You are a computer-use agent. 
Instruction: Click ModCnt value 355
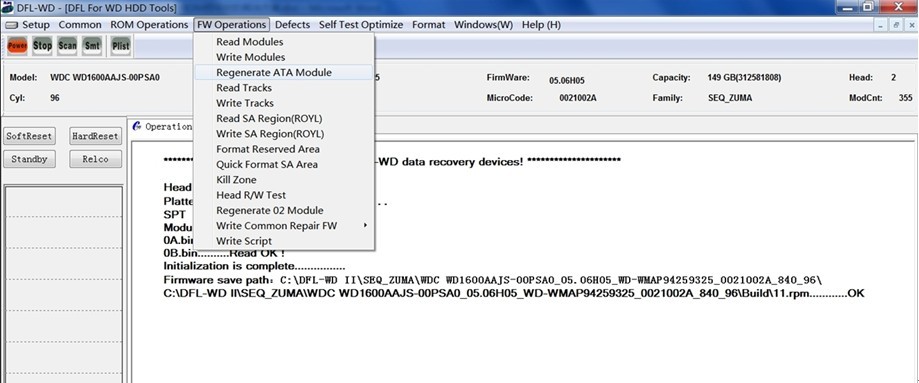click(905, 98)
